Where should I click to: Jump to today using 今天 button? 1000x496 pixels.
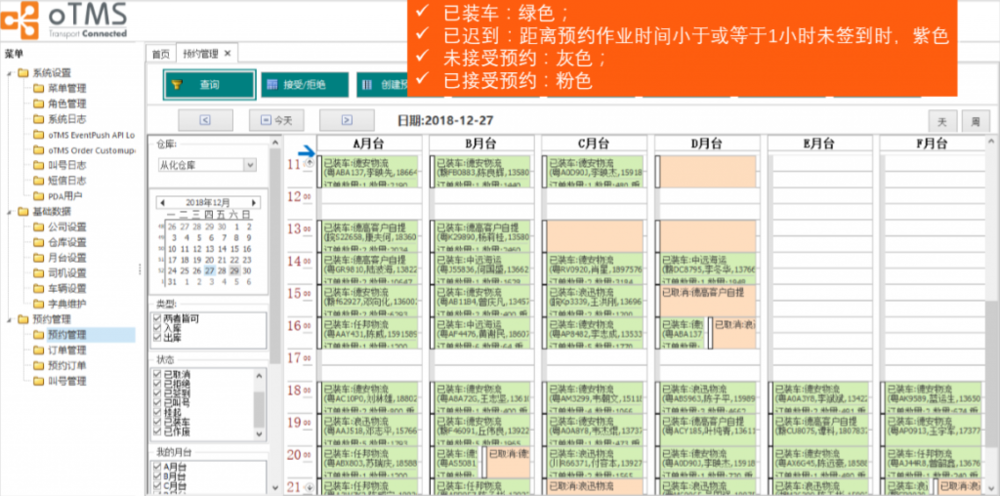[276, 120]
